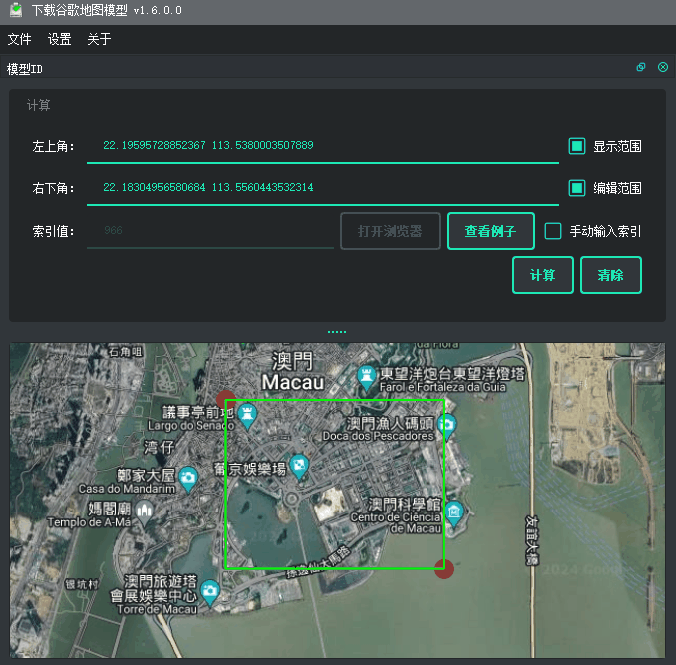Click the app icon in the title bar
The height and width of the screenshot is (665, 676).
point(16,9)
